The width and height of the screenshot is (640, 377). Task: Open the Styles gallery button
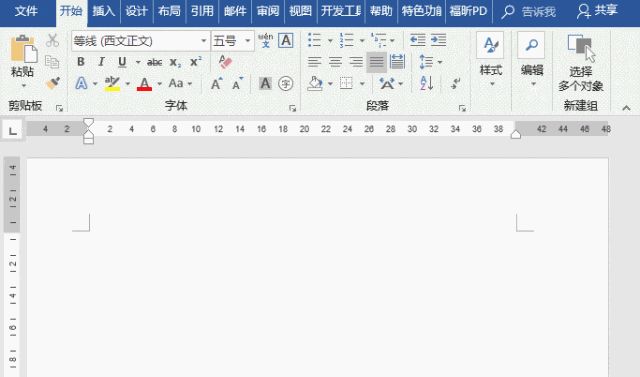490,60
